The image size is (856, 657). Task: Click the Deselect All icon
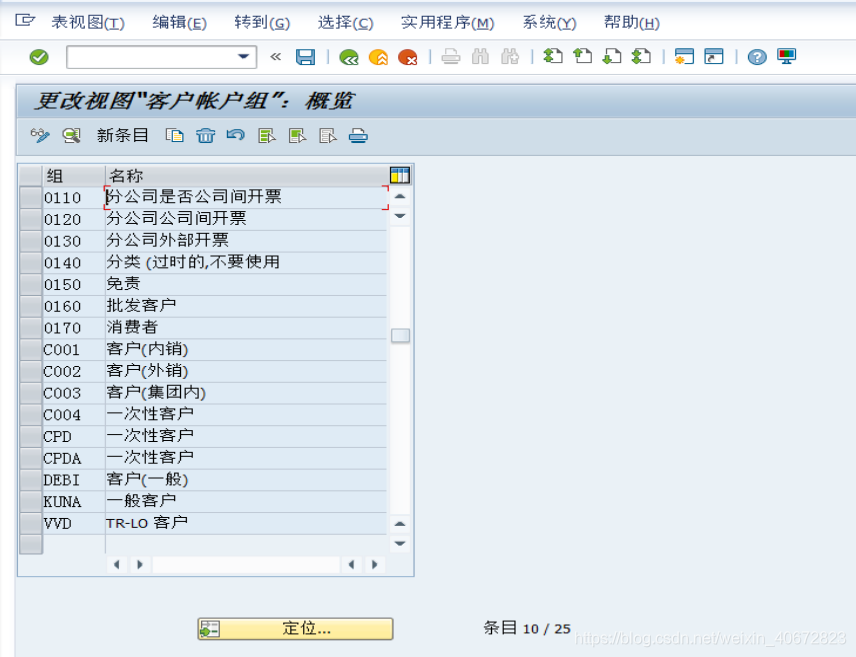point(328,135)
